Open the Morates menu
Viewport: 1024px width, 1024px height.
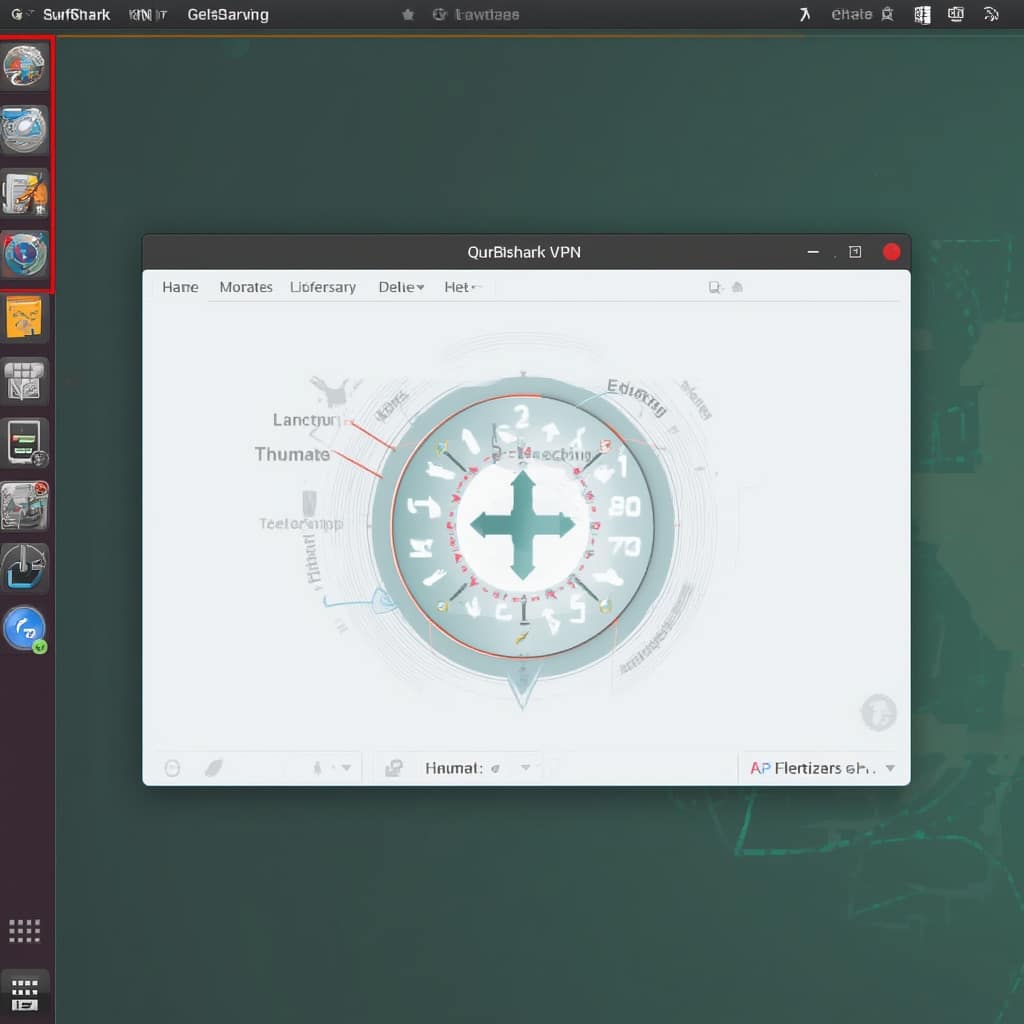point(246,287)
